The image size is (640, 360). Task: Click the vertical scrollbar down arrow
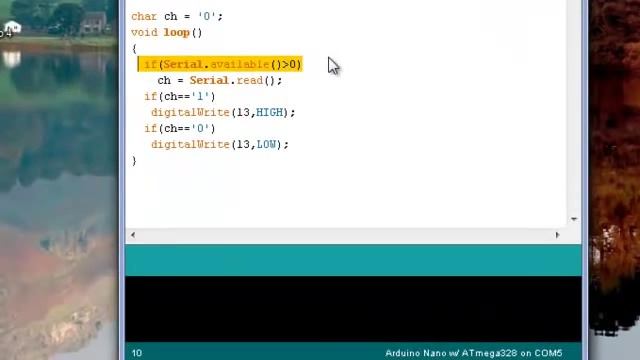574,219
